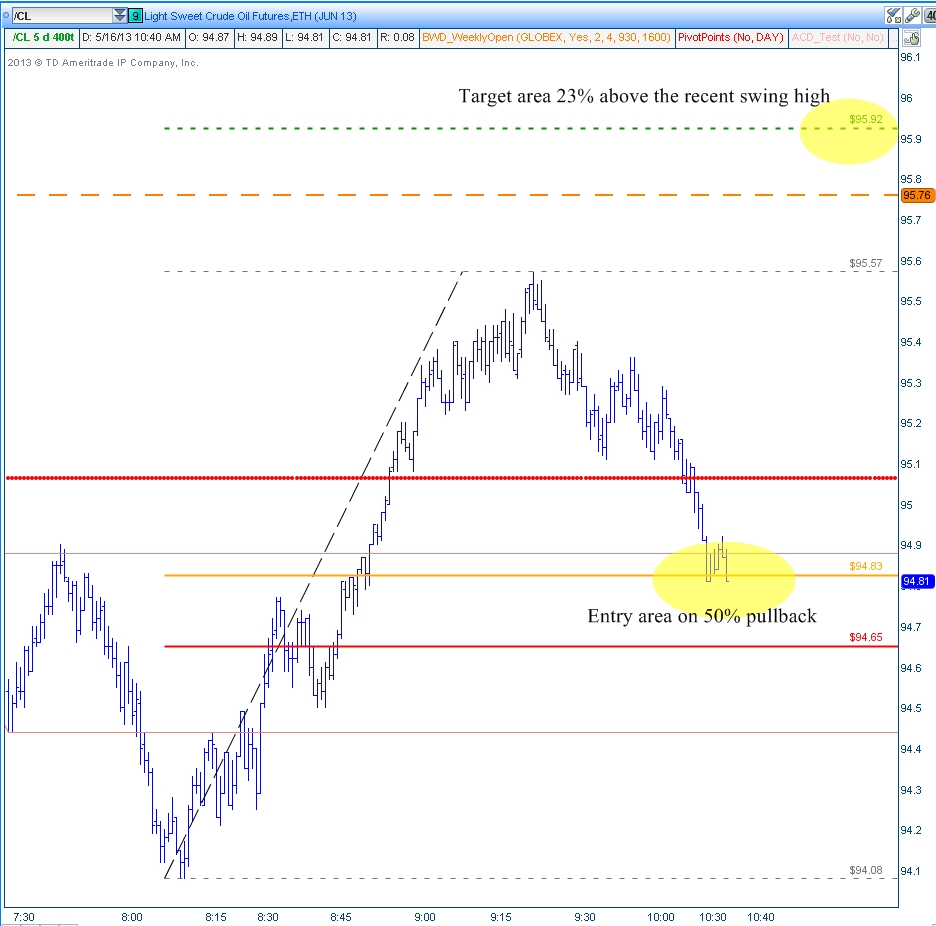Click the green $95.92 level label
The height and width of the screenshot is (926, 936).
[x=866, y=119]
